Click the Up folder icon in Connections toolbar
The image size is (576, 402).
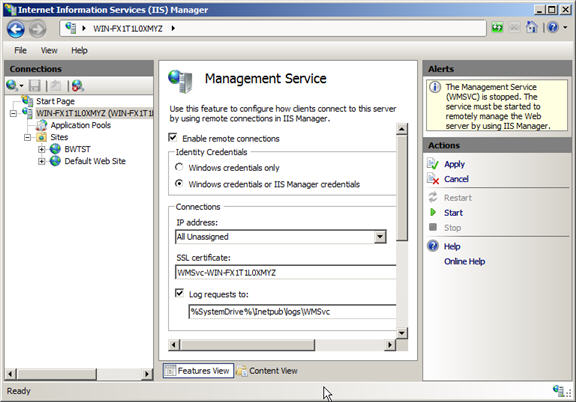coord(56,86)
